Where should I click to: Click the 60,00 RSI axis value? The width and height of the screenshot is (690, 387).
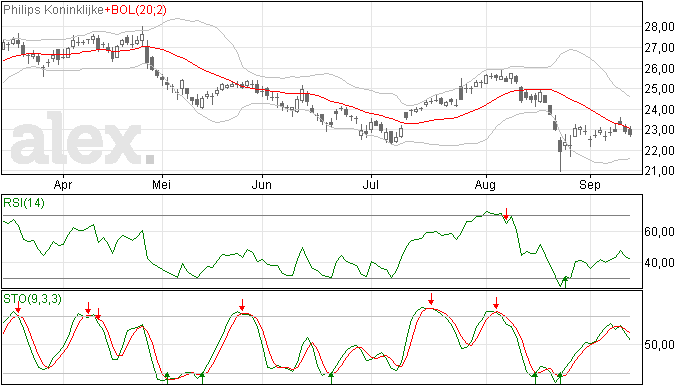click(x=659, y=232)
